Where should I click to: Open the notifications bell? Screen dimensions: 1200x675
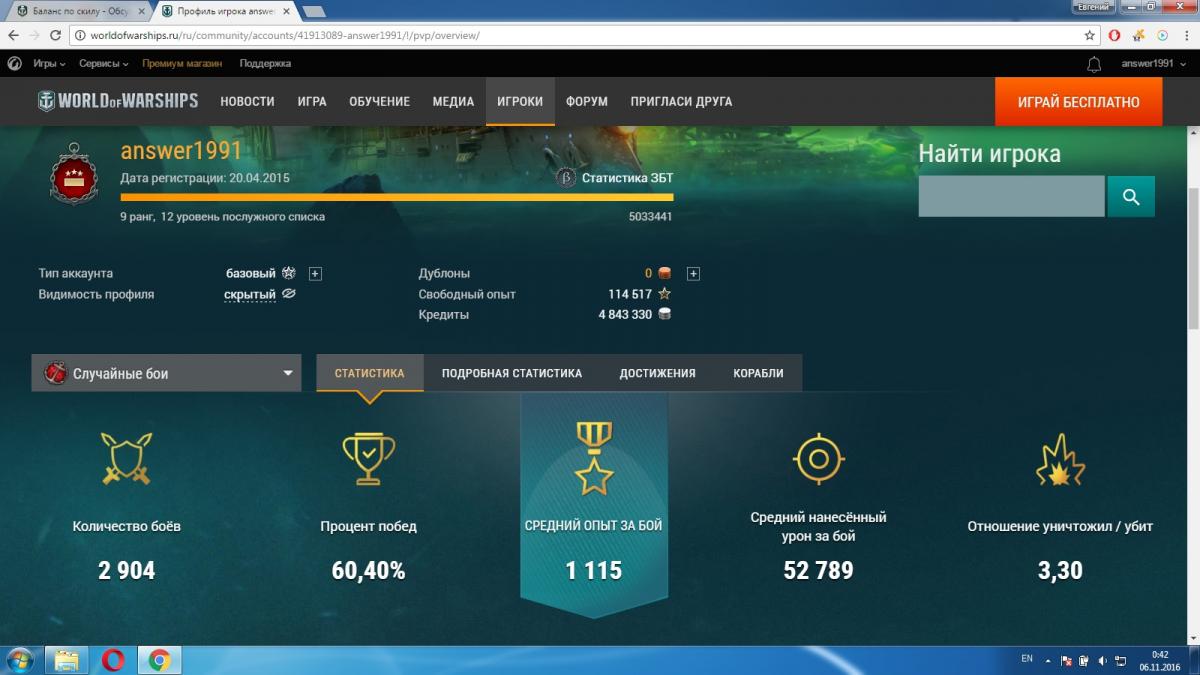[x=1094, y=64]
